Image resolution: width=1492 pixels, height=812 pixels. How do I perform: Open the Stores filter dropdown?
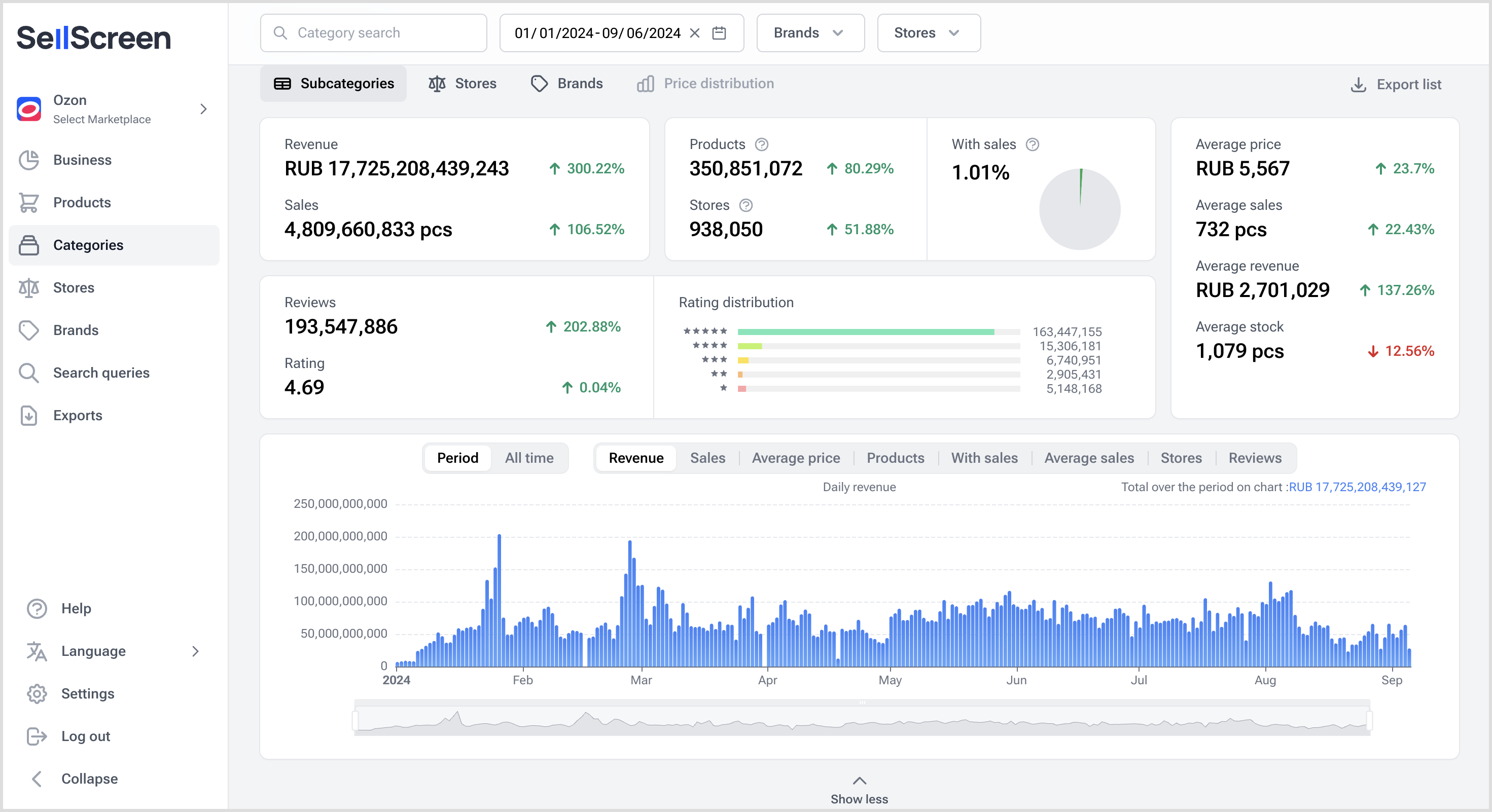click(x=928, y=33)
